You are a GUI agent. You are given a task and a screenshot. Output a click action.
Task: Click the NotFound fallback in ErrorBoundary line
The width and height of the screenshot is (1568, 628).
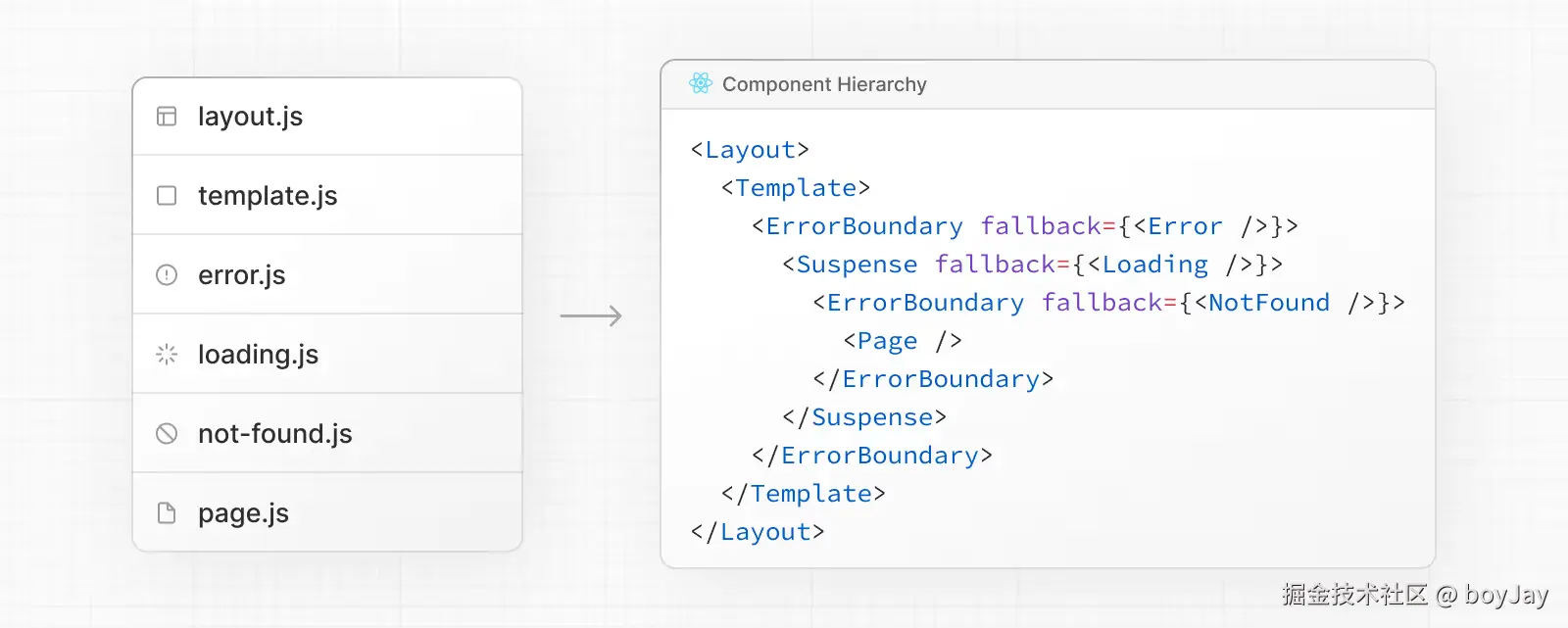(x=1268, y=303)
